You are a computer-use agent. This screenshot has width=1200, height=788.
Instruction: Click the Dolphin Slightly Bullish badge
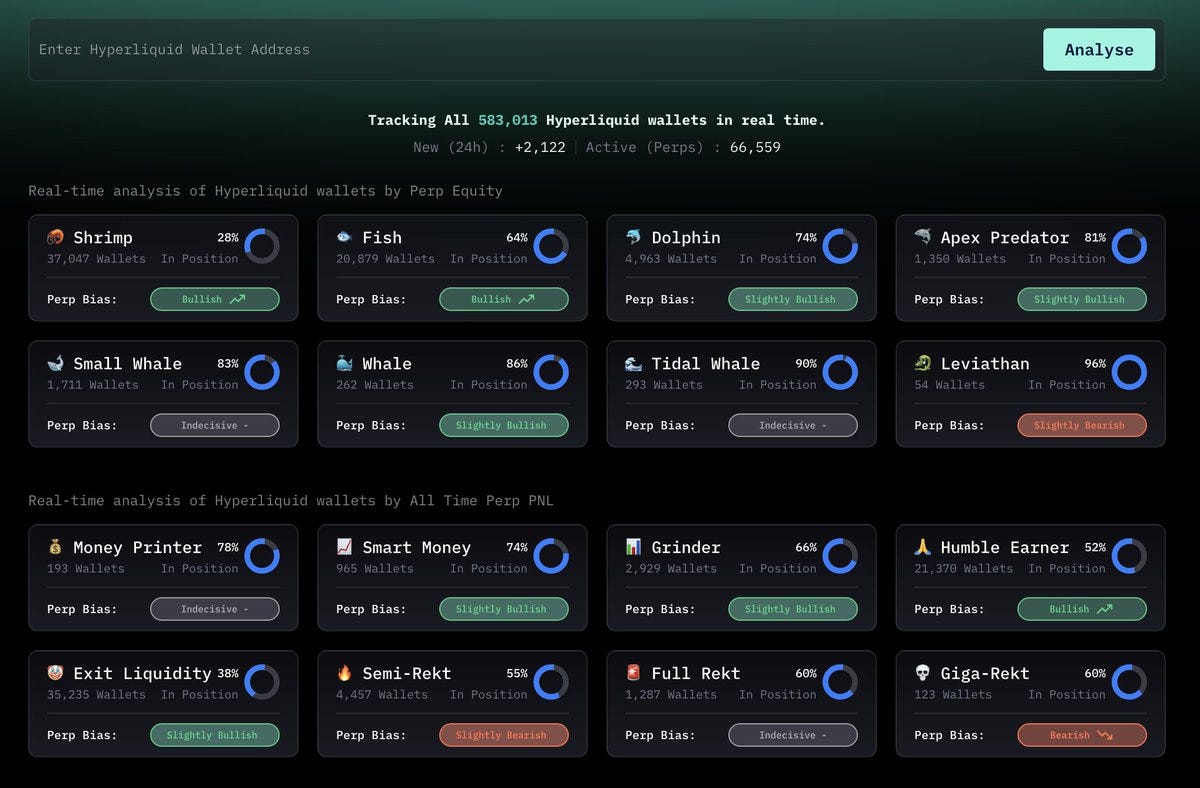[x=793, y=299]
